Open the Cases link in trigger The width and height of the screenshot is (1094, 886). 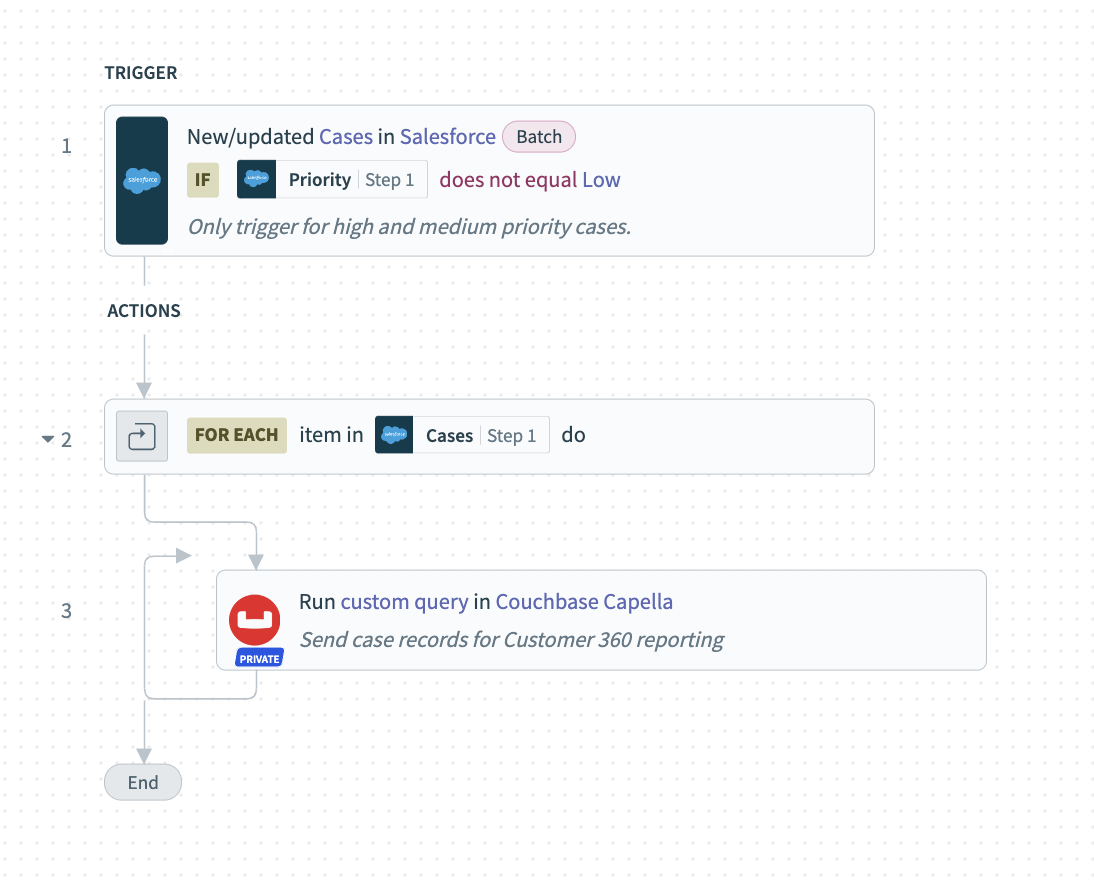pos(346,137)
